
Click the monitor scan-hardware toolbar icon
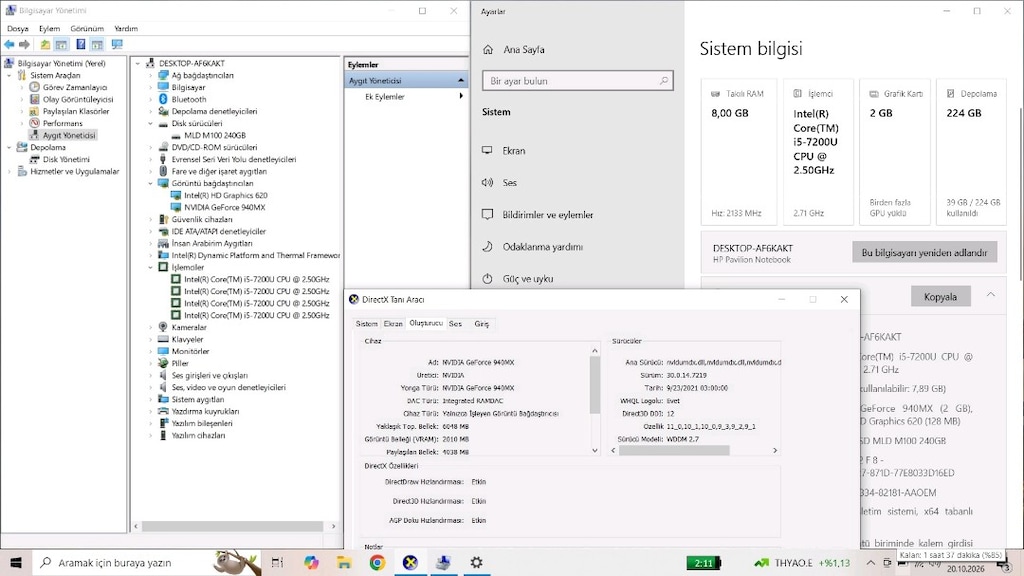[x=117, y=44]
